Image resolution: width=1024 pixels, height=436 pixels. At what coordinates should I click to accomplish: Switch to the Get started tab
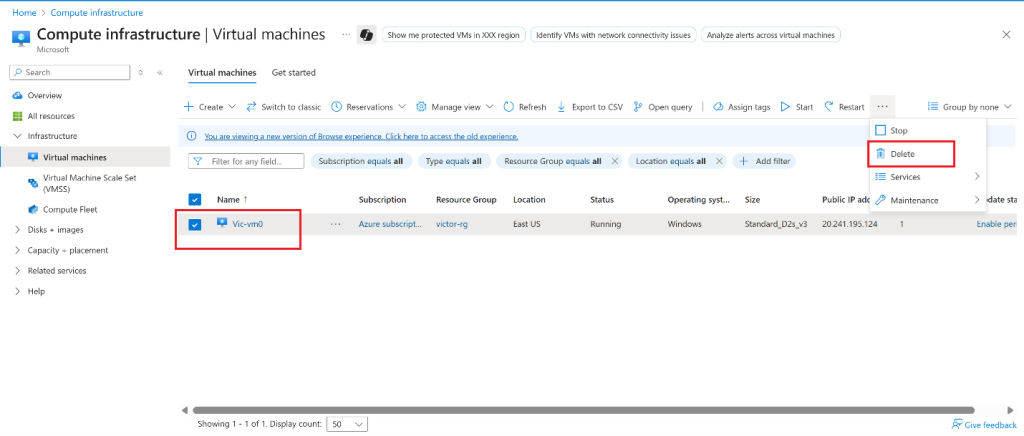294,72
